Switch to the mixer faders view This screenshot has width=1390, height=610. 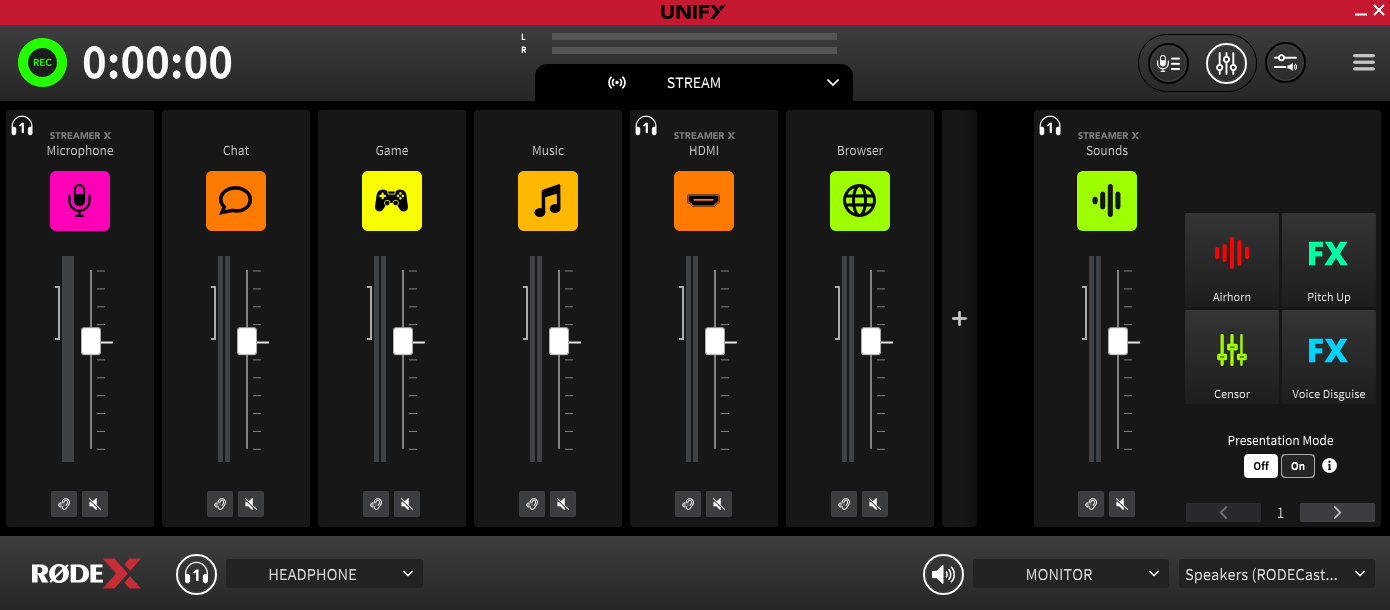pyautogui.click(x=1226, y=63)
